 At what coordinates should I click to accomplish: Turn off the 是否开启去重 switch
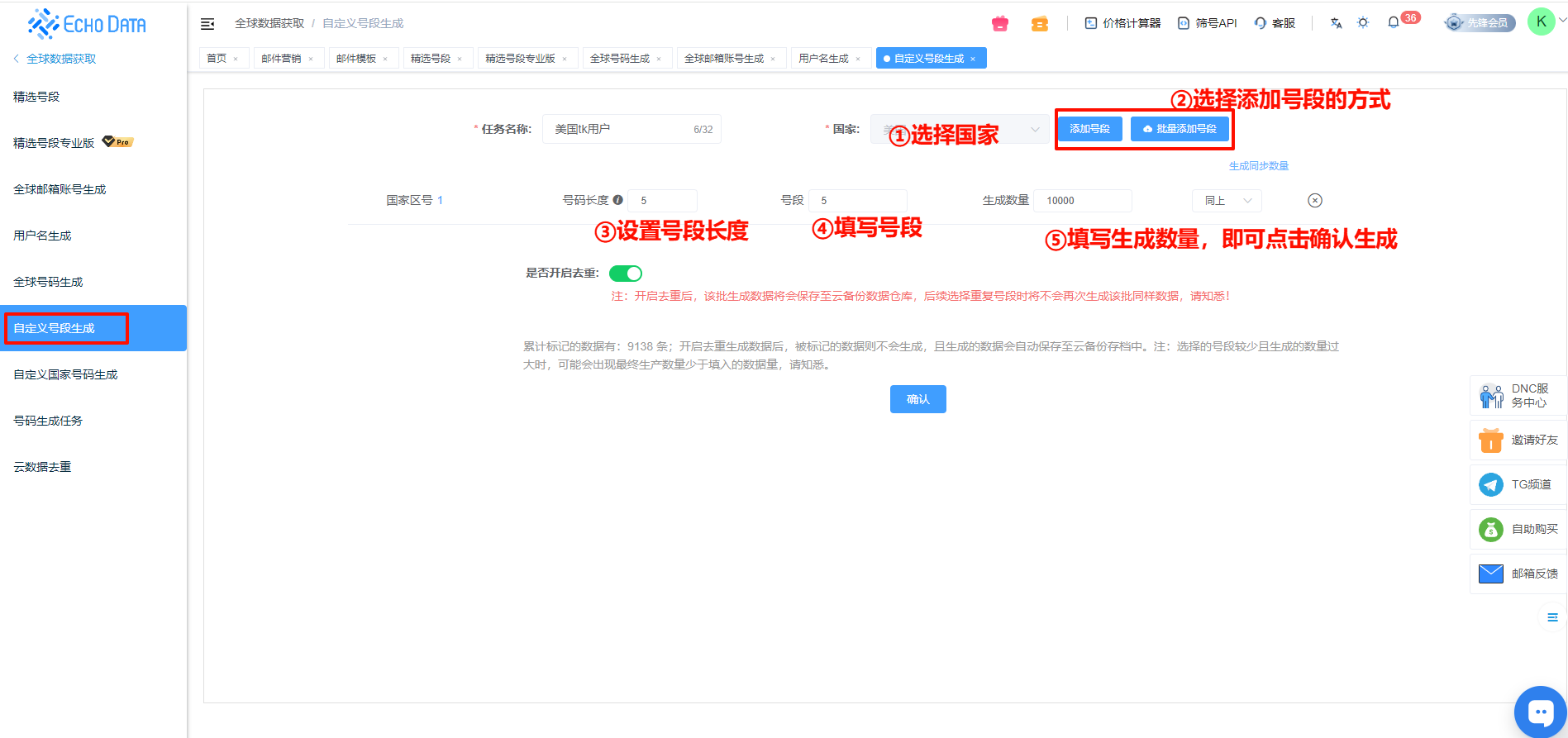click(x=626, y=274)
